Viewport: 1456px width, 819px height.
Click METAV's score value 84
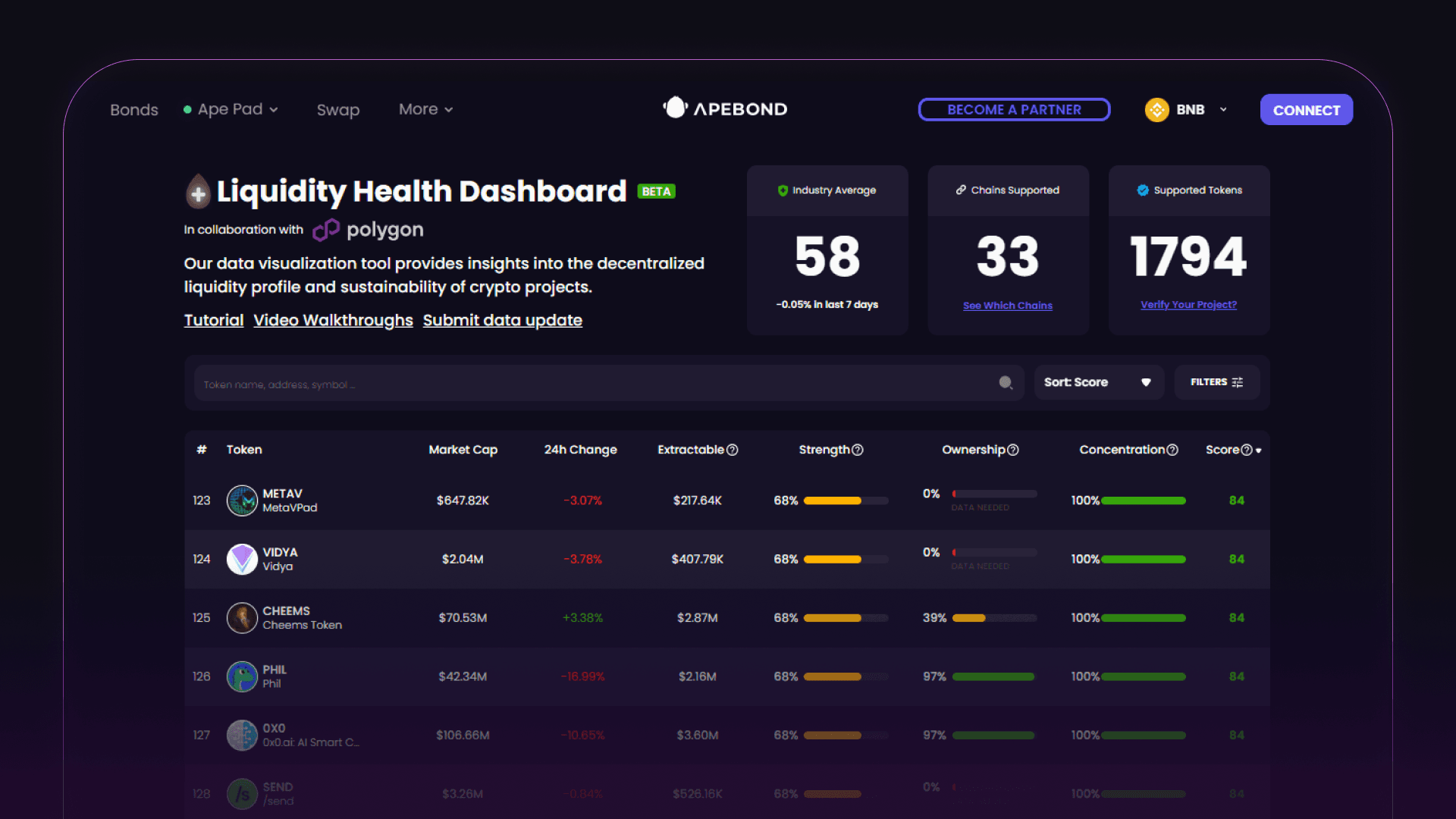1237,500
